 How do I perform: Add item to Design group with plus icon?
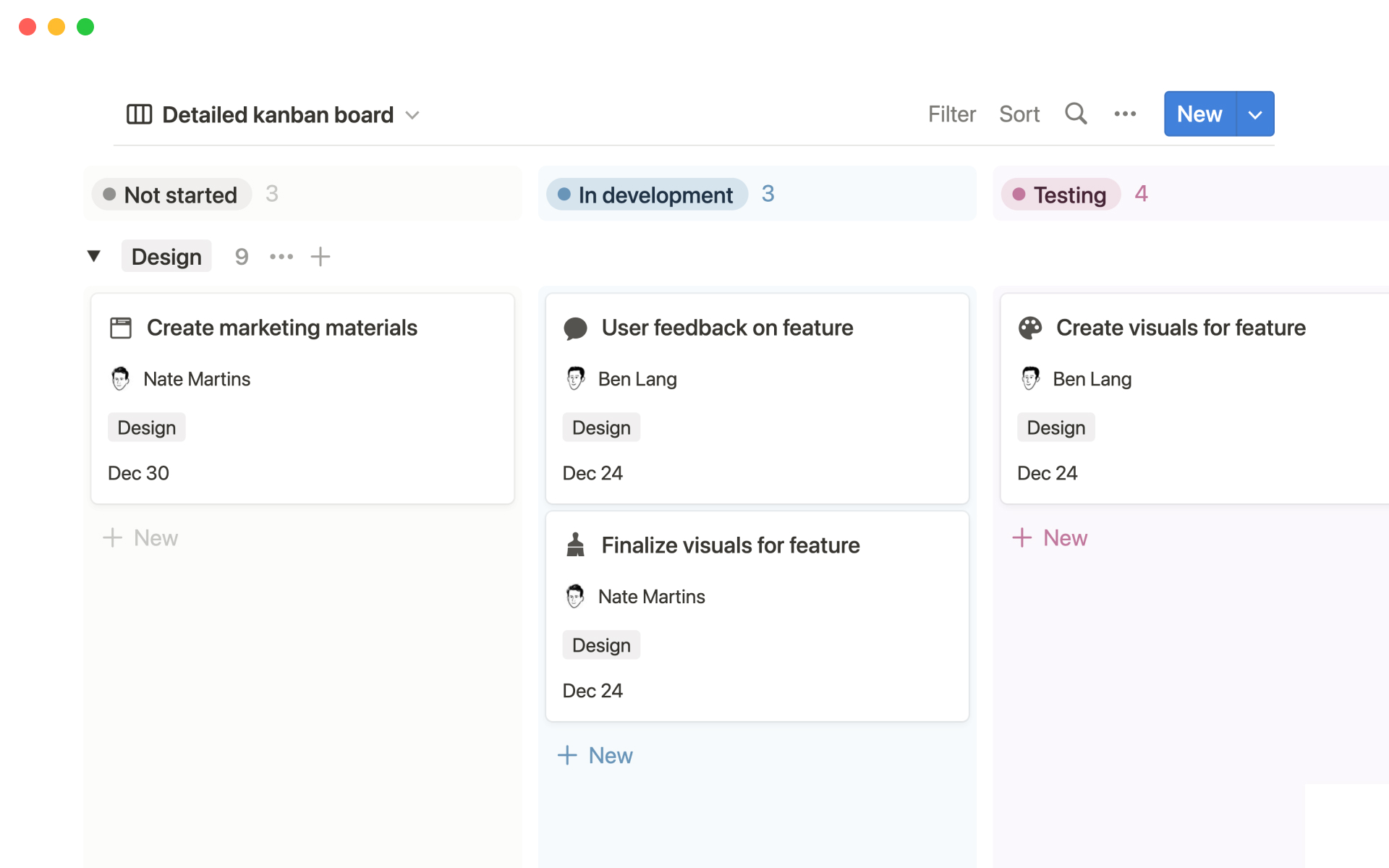320,257
